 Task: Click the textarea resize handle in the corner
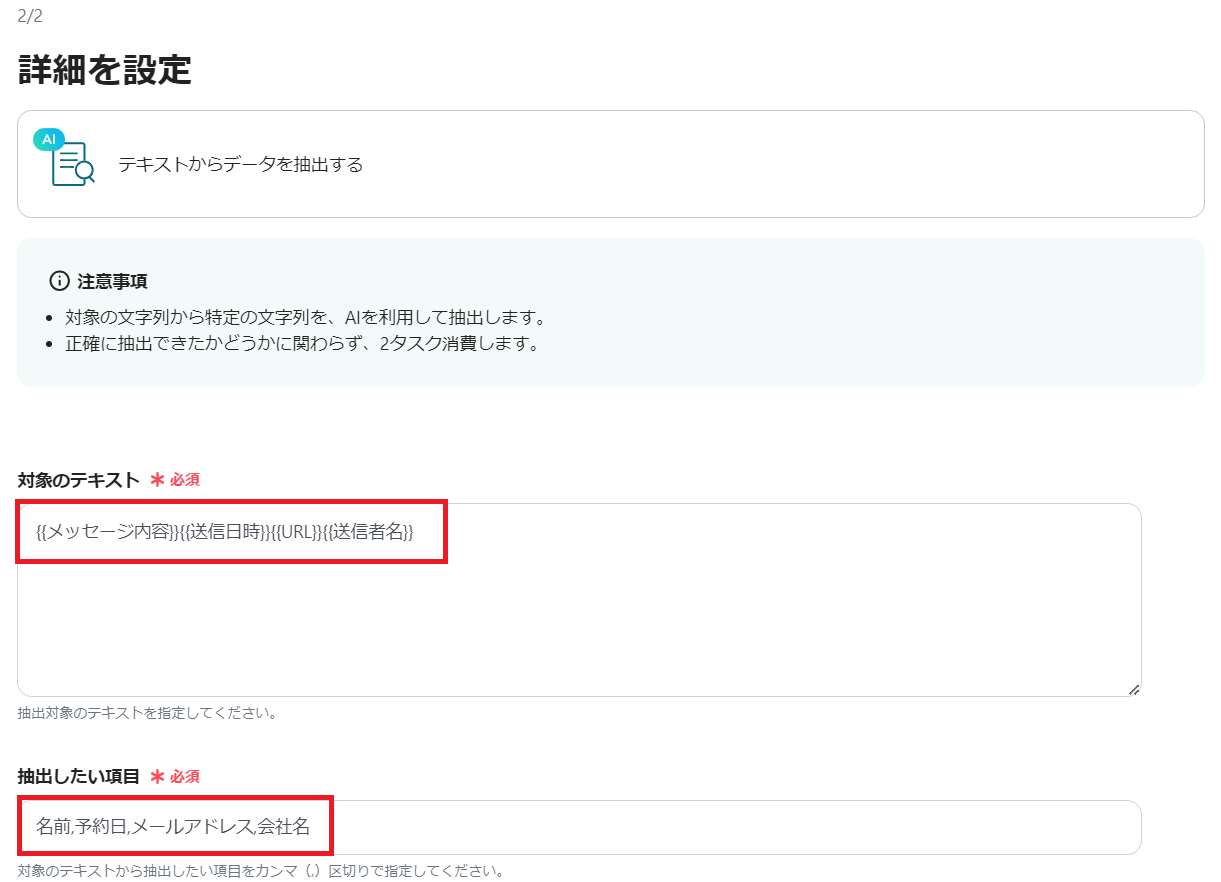click(1133, 689)
